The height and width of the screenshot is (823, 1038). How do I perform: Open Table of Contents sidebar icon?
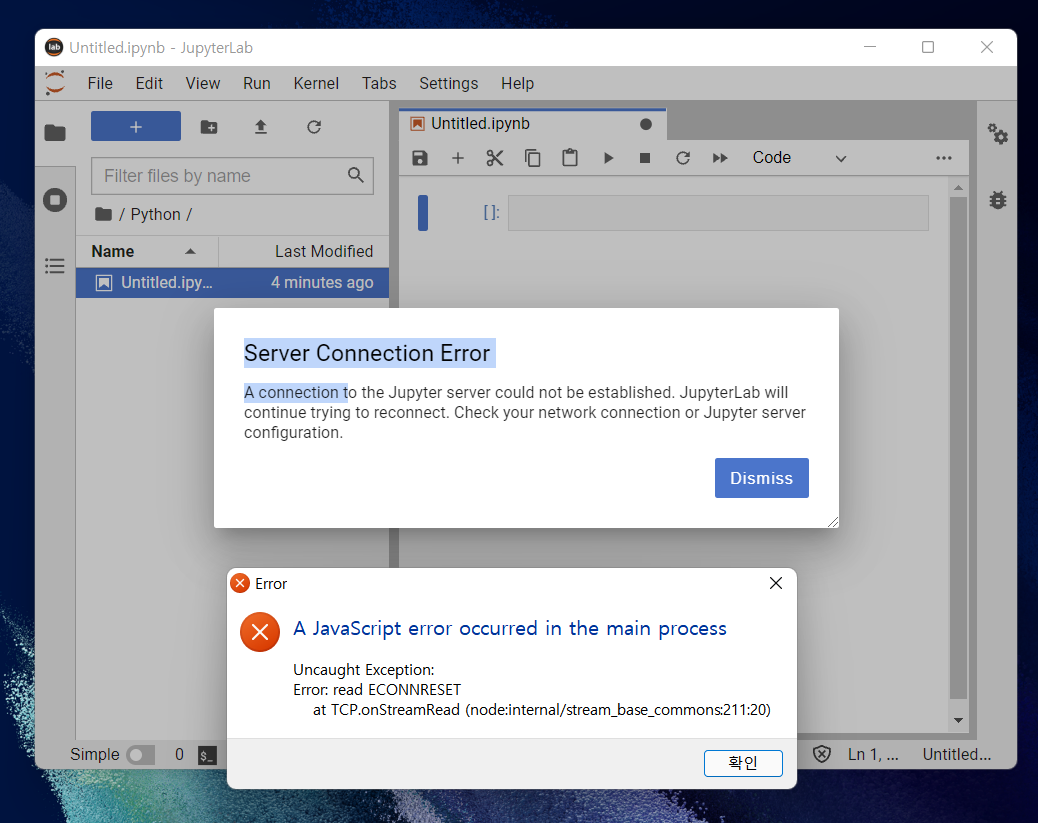pos(55,266)
